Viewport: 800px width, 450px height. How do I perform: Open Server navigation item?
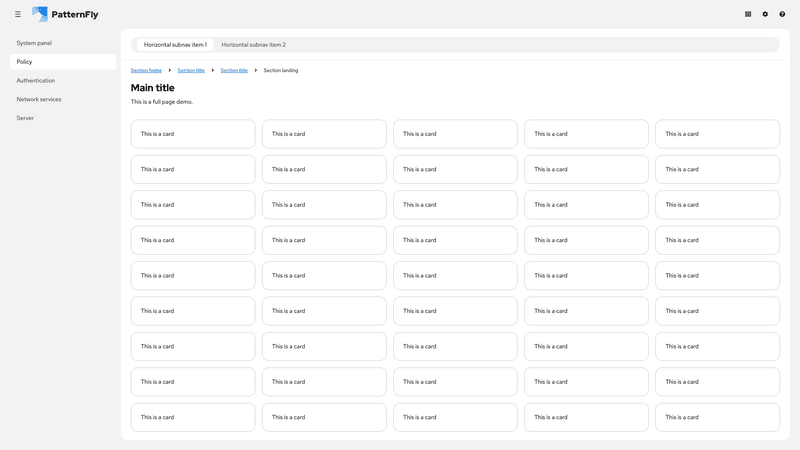click(x=25, y=118)
